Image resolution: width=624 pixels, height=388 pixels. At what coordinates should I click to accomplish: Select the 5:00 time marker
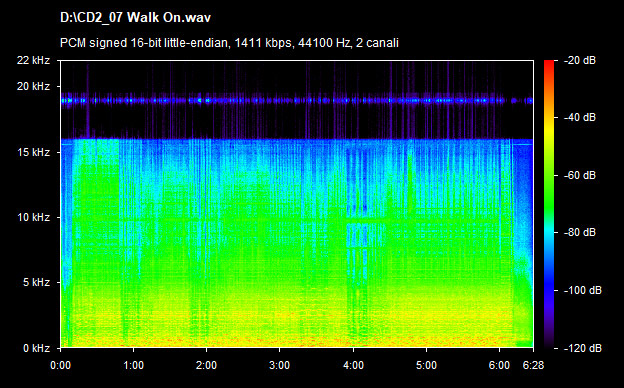pos(426,365)
